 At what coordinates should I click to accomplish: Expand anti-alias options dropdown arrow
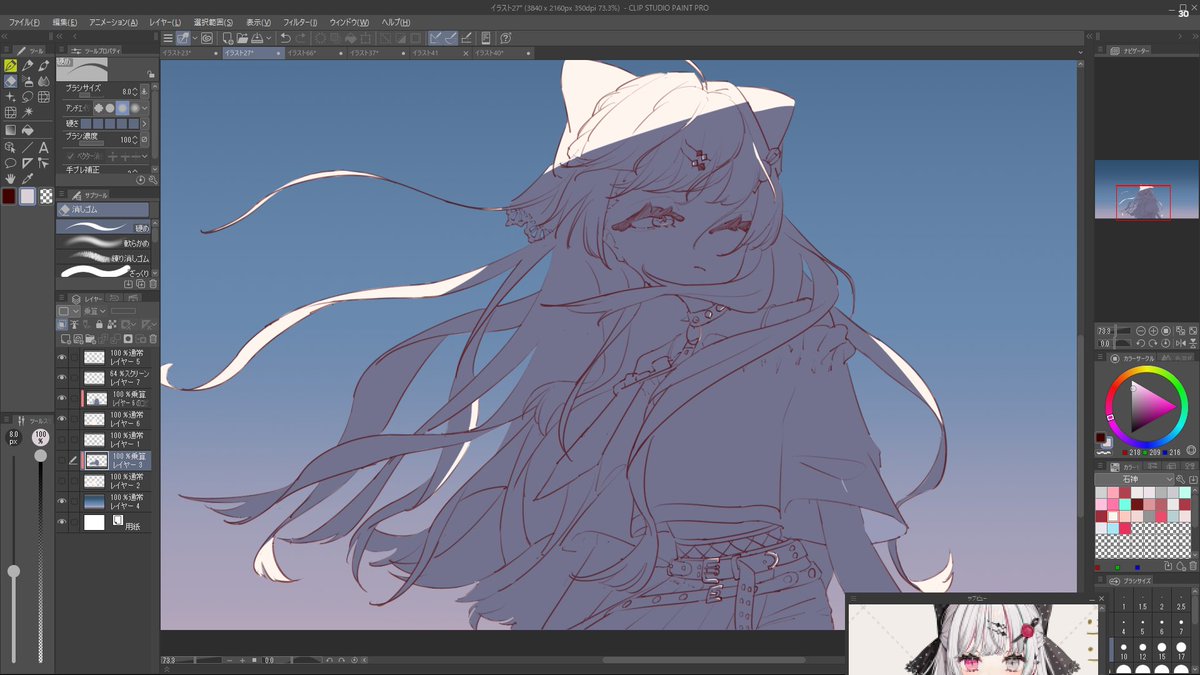pyautogui.click(x=144, y=108)
